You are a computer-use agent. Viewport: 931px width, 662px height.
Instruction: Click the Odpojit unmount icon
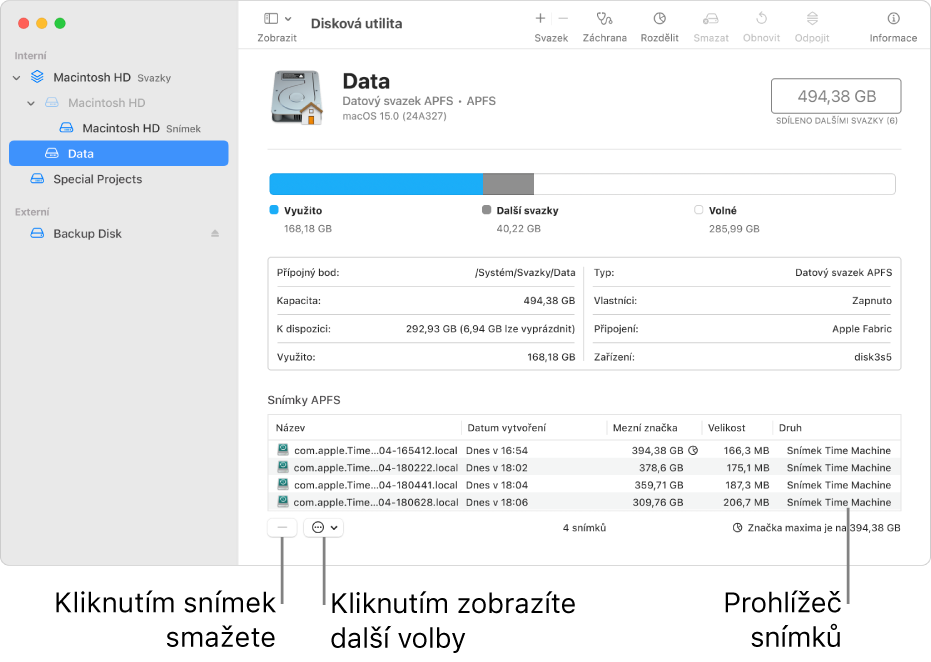[x=812, y=19]
